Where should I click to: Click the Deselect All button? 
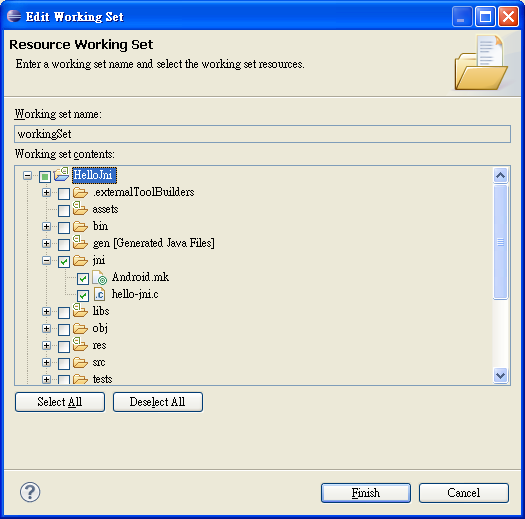click(x=158, y=402)
